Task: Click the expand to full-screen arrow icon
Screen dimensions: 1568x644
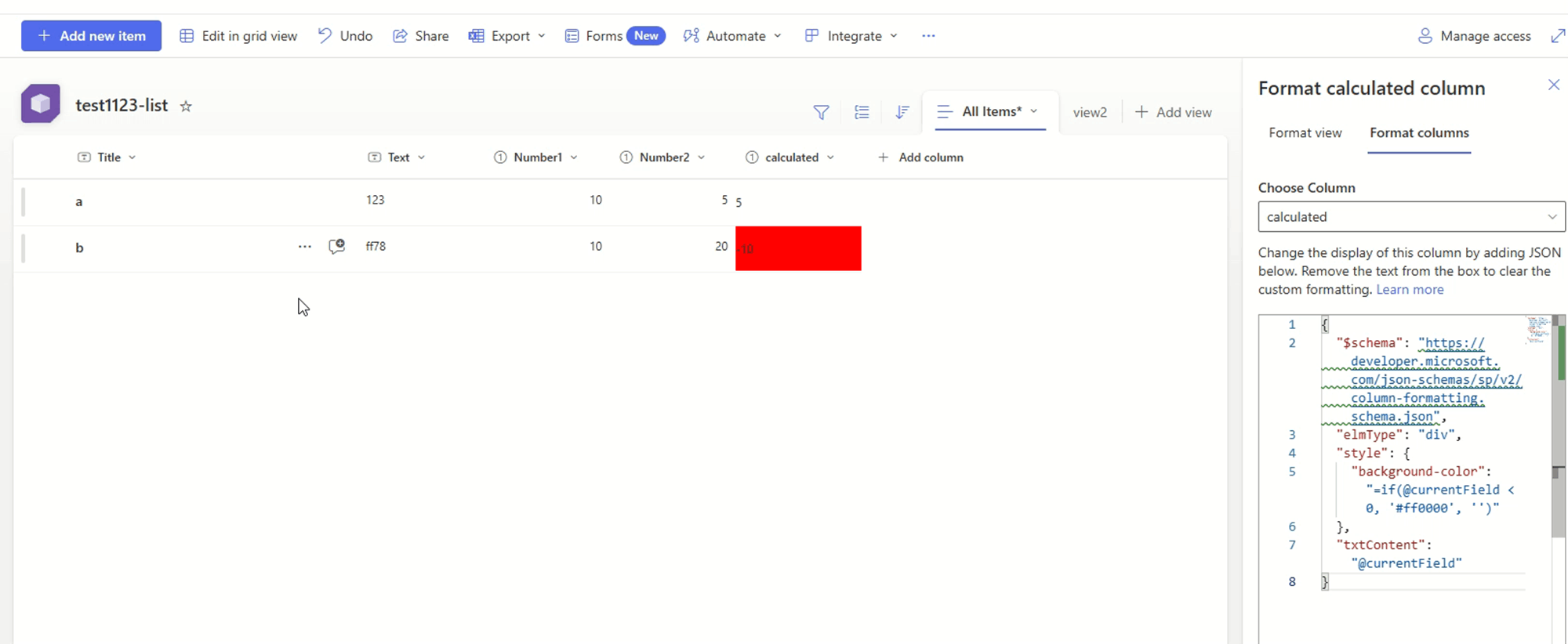Action: pyautogui.click(x=1558, y=36)
